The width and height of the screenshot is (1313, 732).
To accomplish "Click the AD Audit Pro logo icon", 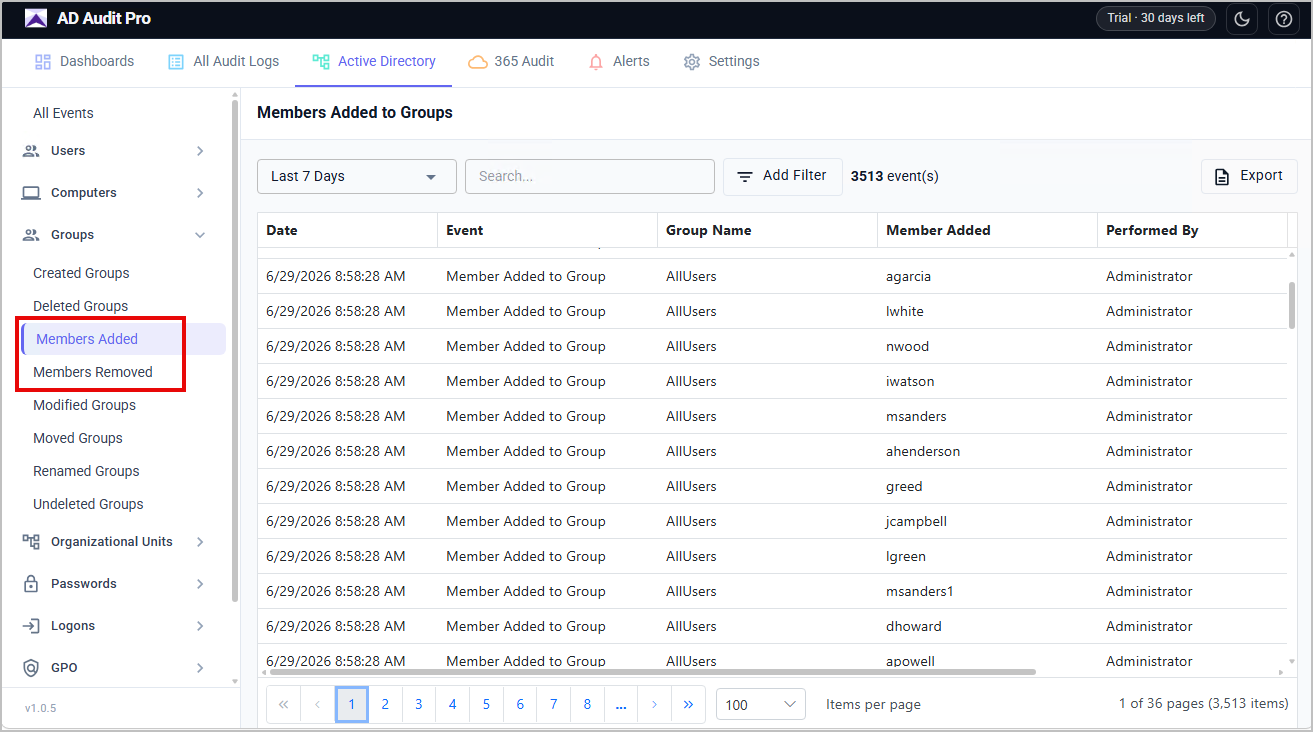I will (36, 18).
